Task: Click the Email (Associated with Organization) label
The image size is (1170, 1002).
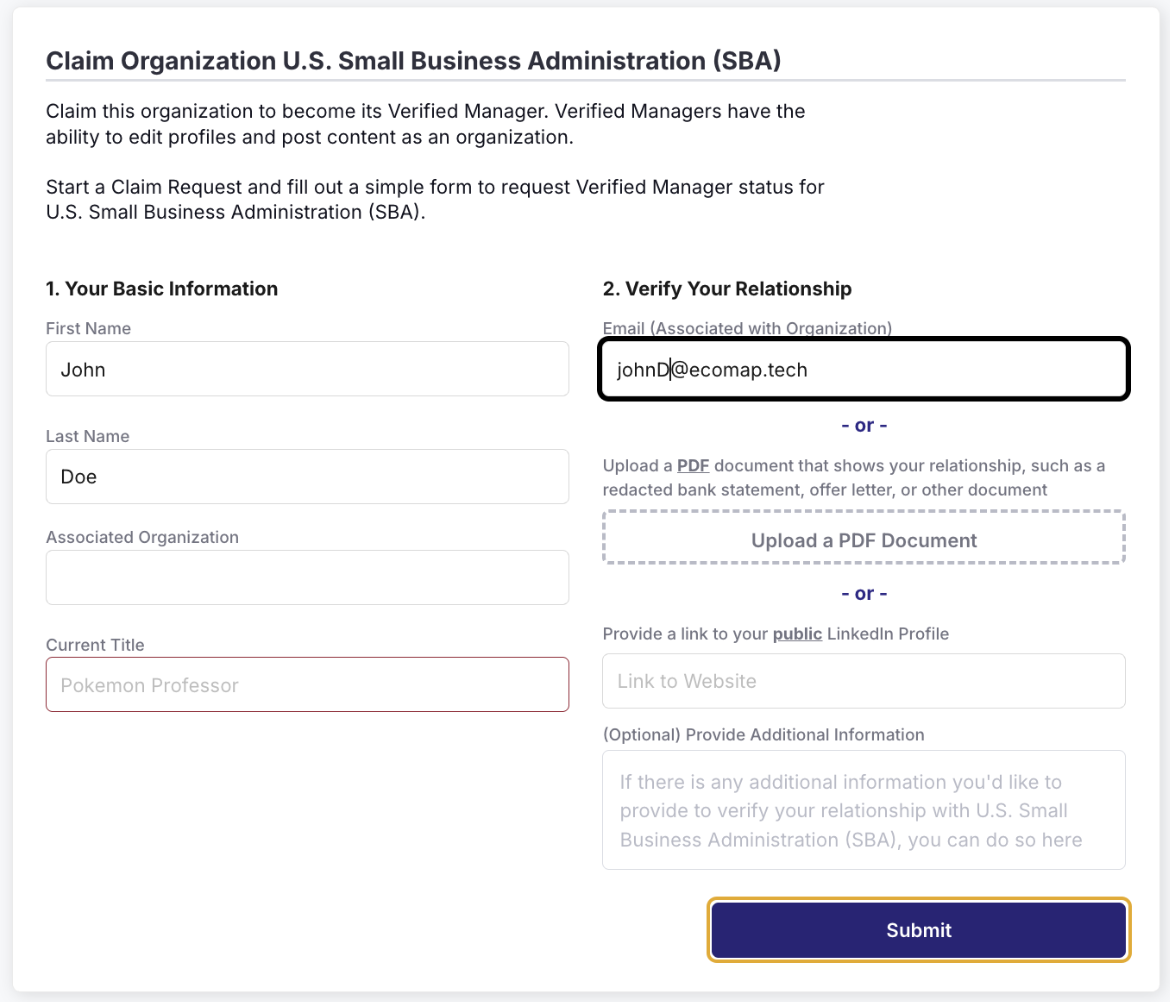Action: point(747,328)
